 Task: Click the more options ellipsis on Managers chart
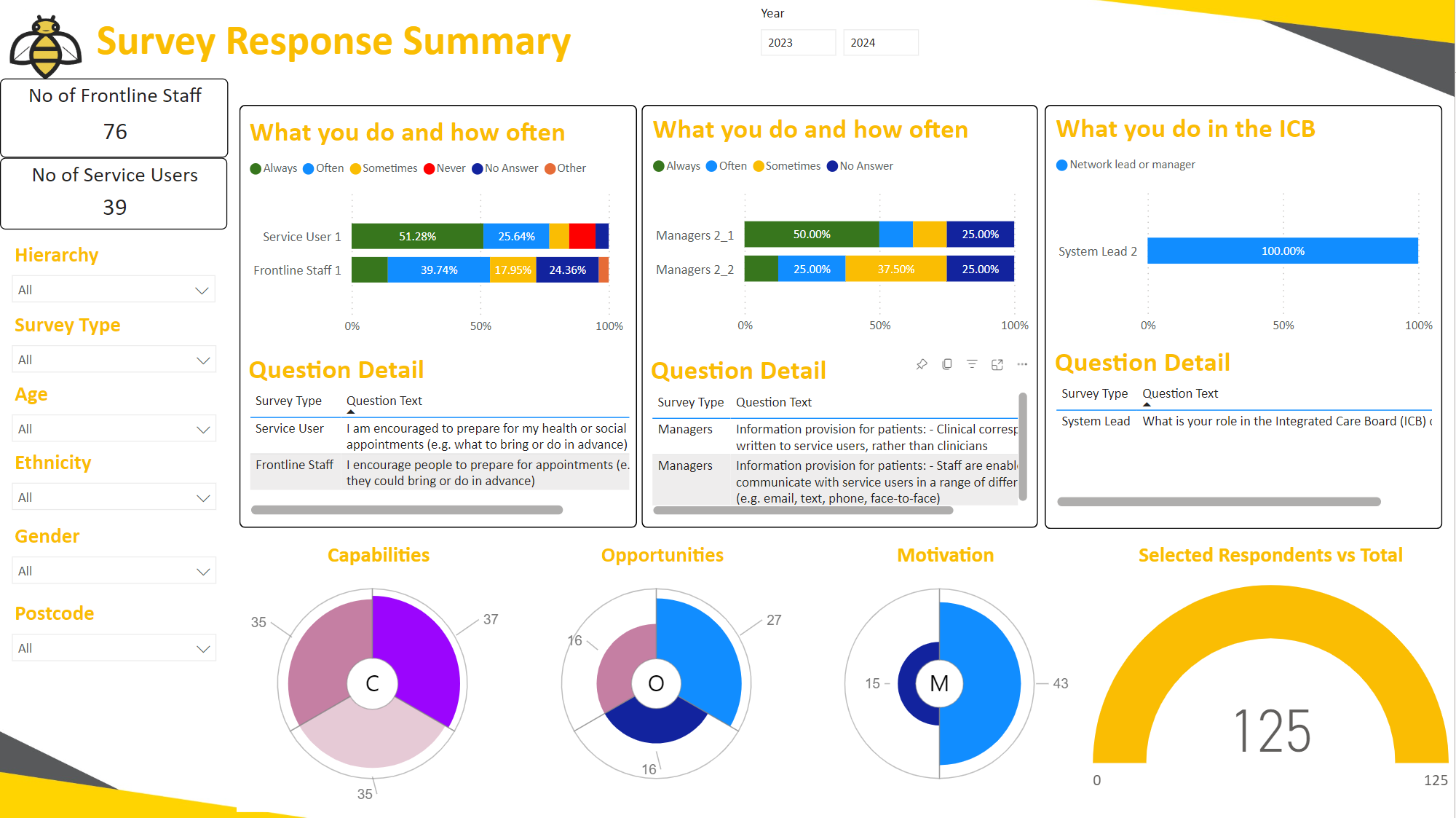click(x=1024, y=363)
